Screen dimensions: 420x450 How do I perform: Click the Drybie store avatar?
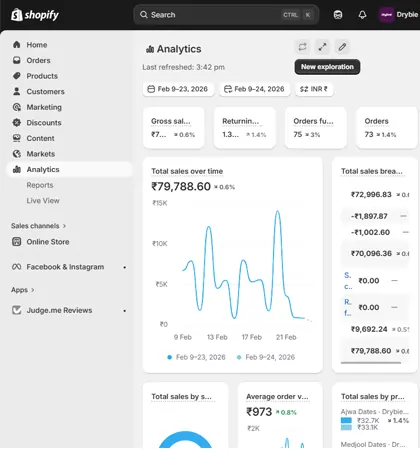[387, 15]
